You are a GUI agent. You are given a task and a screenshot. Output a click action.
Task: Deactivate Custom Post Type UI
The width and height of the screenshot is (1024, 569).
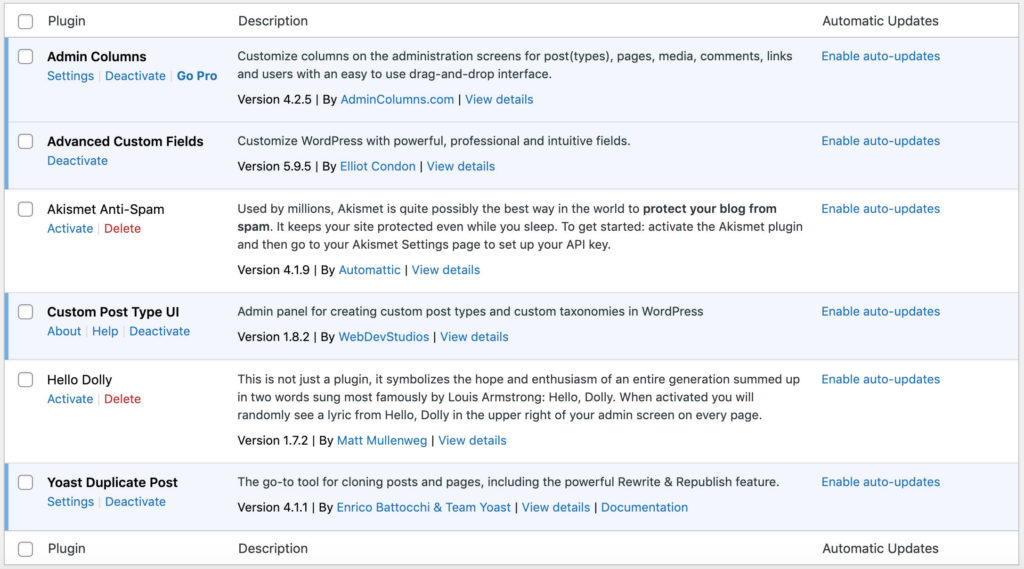coord(159,331)
